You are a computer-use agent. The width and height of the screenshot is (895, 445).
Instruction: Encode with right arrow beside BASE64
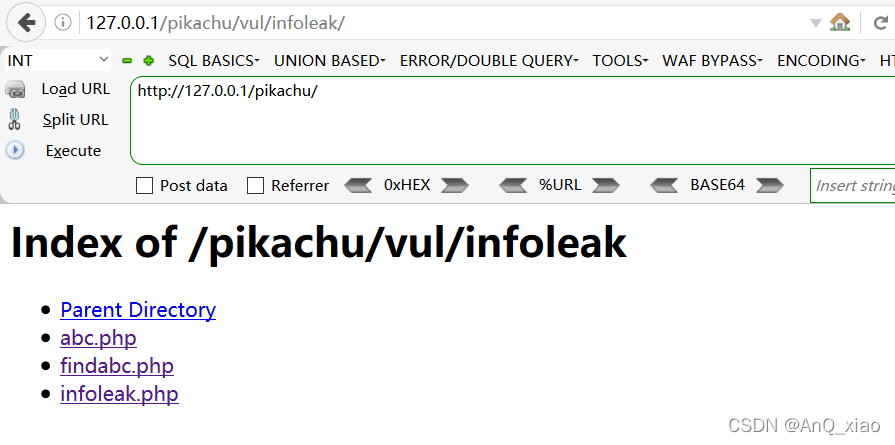[x=769, y=185]
